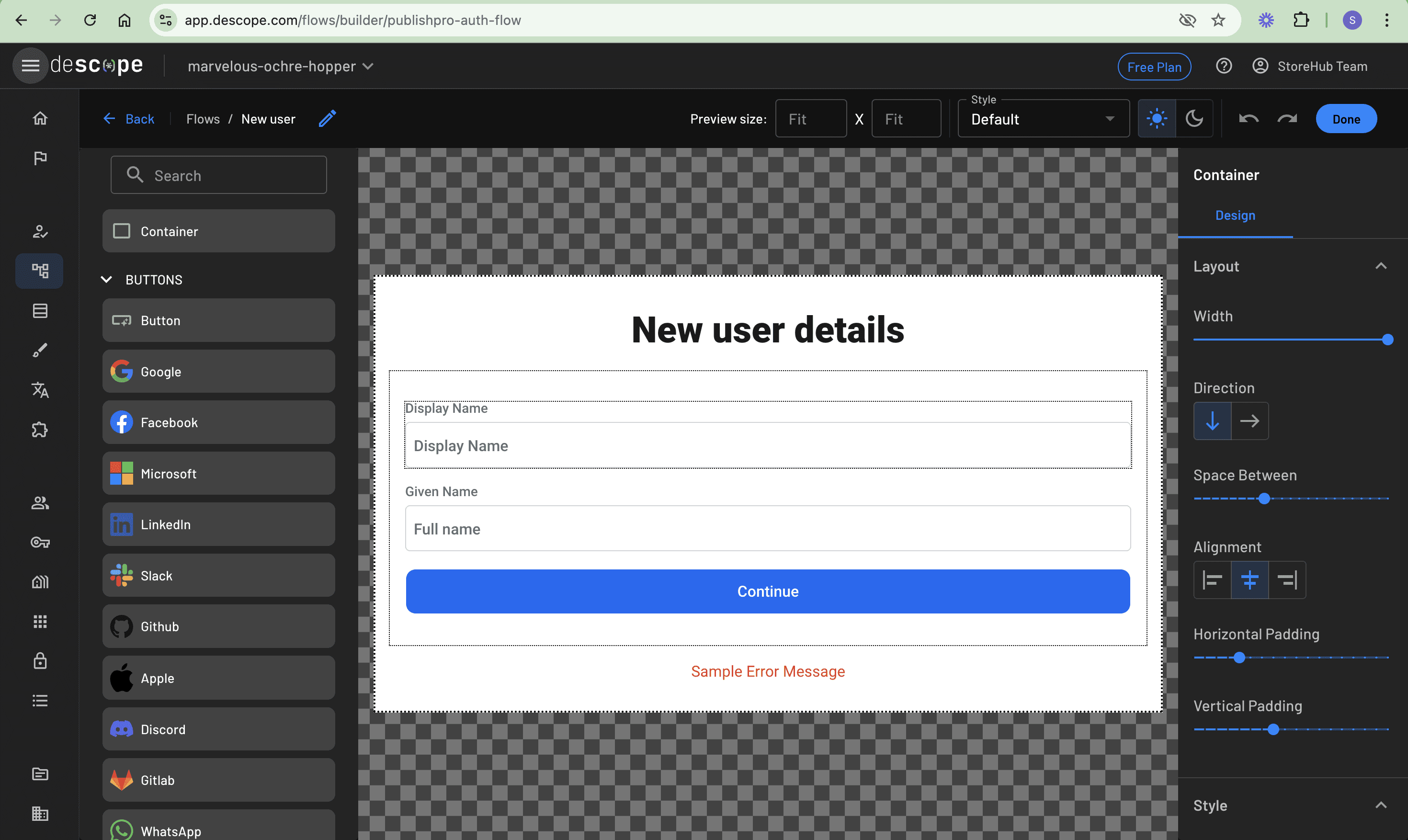The image size is (1408, 840).
Task: Open the Style Default dropdown
Action: [x=1043, y=119]
